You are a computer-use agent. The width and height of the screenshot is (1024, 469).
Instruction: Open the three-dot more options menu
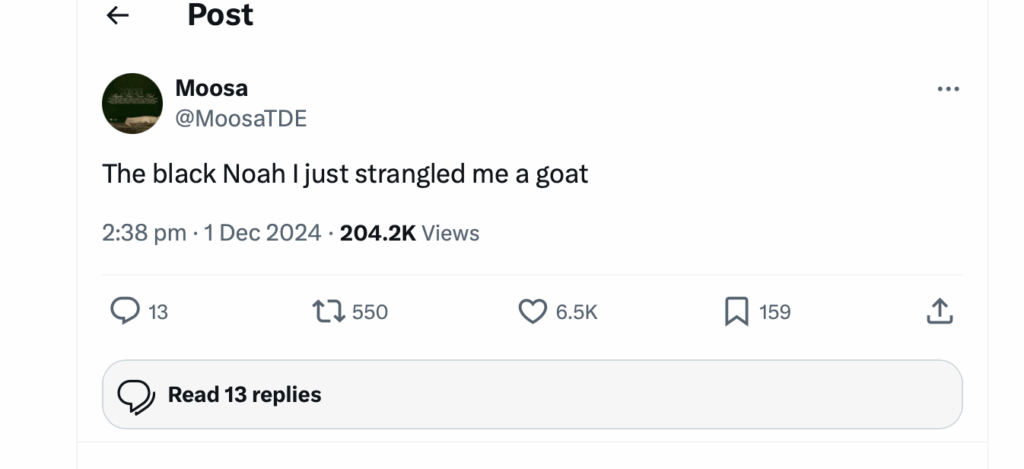pos(947,90)
